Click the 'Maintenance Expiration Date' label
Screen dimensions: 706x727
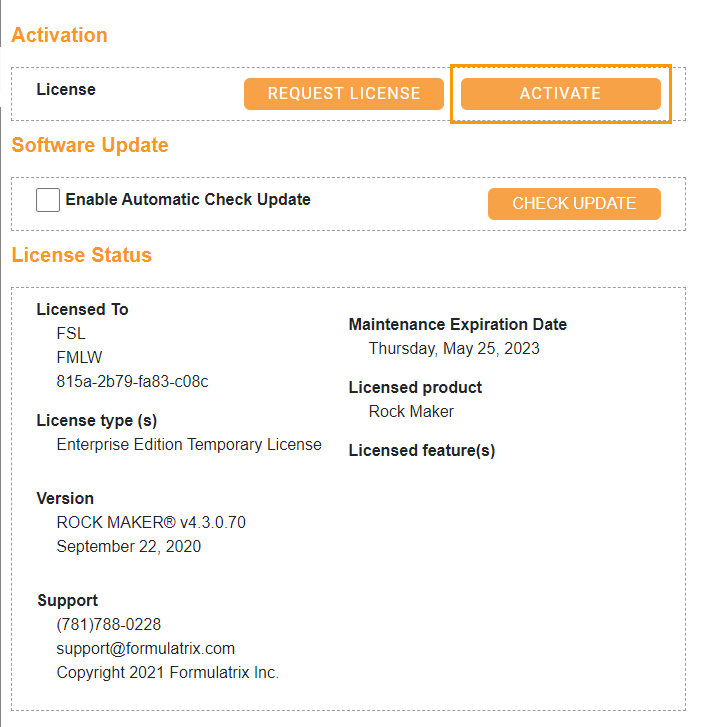(x=458, y=324)
